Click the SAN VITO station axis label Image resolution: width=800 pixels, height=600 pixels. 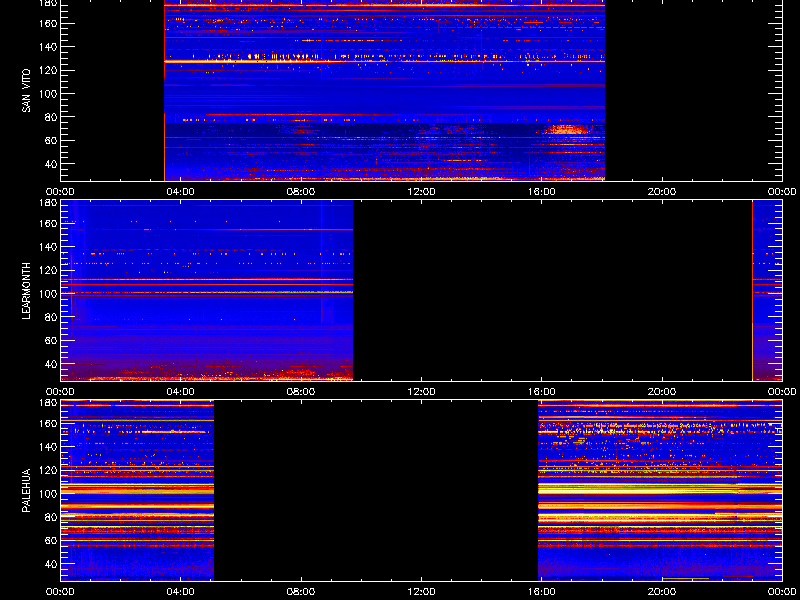coord(26,91)
